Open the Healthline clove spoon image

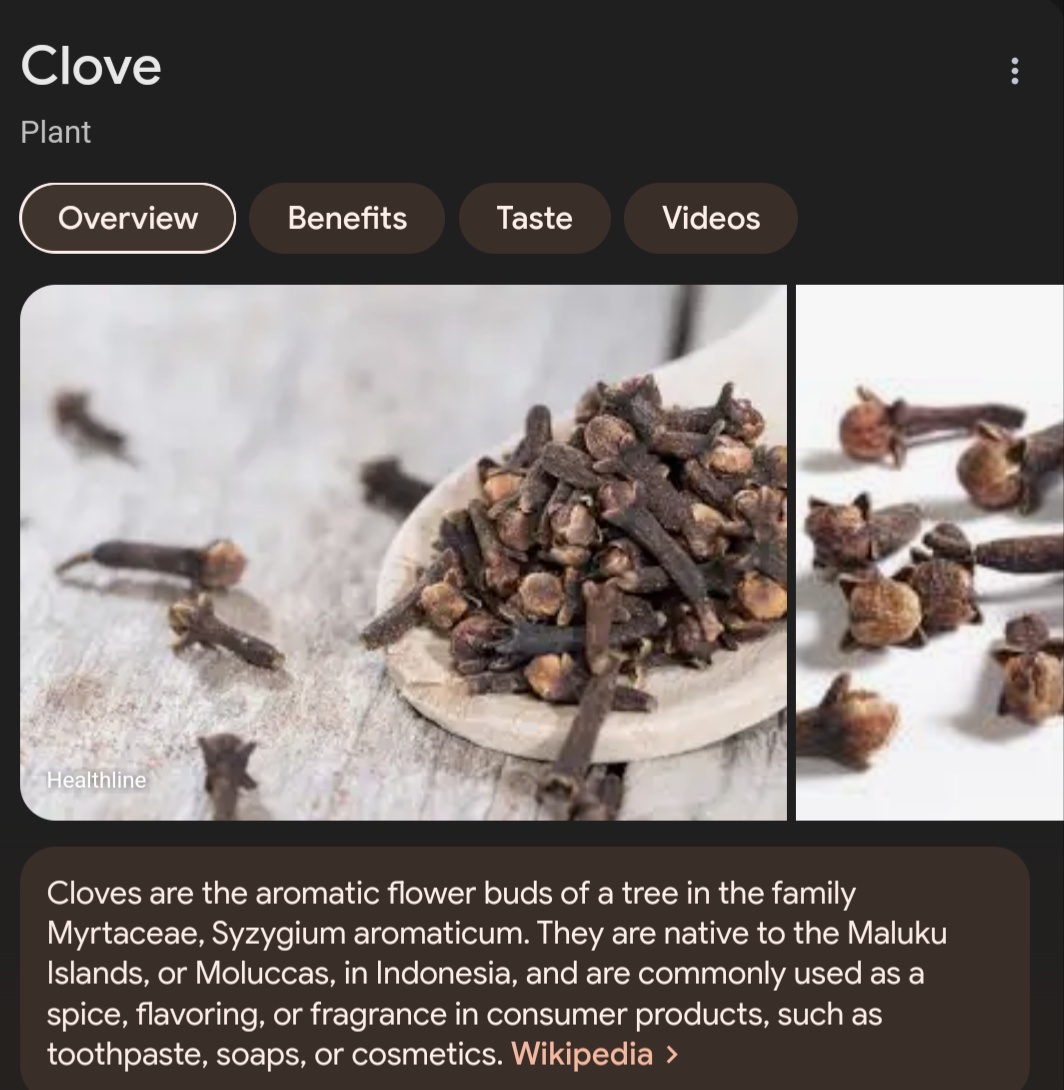[x=403, y=553]
